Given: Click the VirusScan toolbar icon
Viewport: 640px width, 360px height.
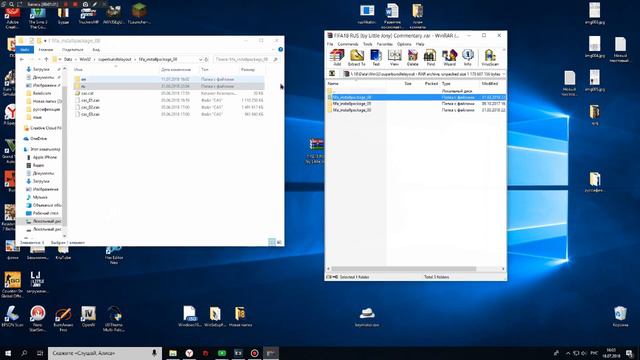Looking at the screenshot, I should click(x=490, y=58).
